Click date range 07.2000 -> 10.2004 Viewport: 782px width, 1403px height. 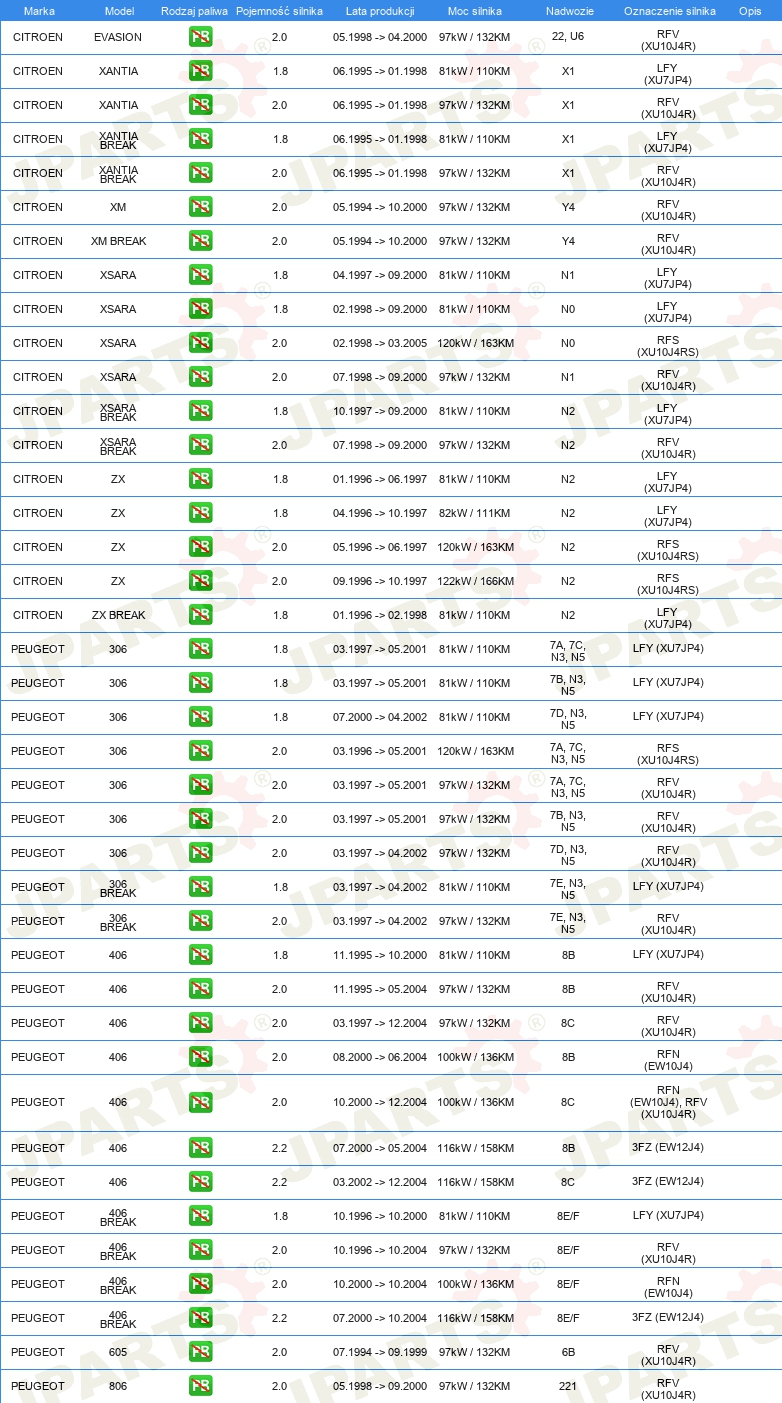[x=380, y=1318]
